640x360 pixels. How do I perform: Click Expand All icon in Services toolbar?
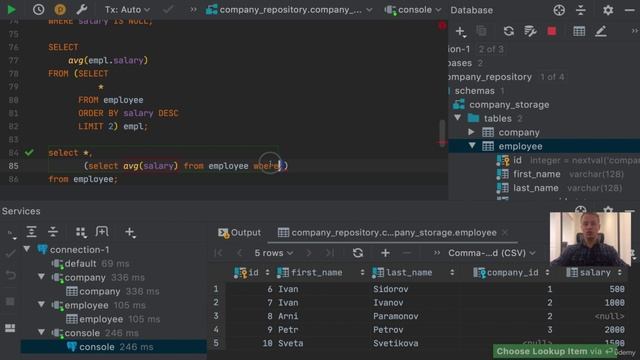click(31, 232)
